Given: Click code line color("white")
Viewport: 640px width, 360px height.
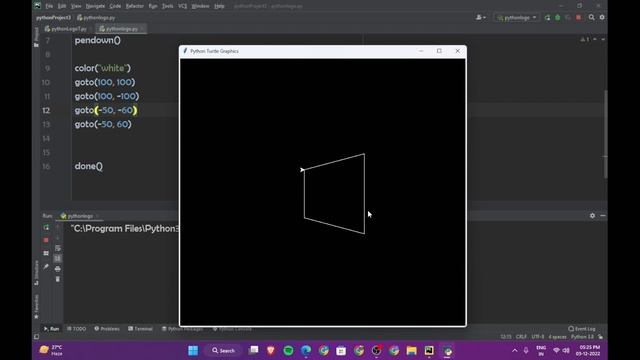Looking at the screenshot, I should [102, 68].
